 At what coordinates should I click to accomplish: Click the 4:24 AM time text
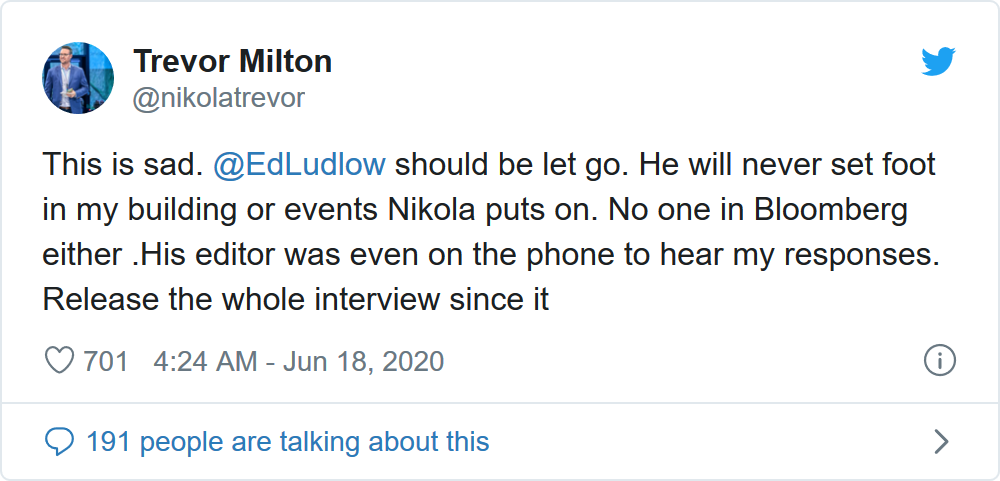[205, 361]
